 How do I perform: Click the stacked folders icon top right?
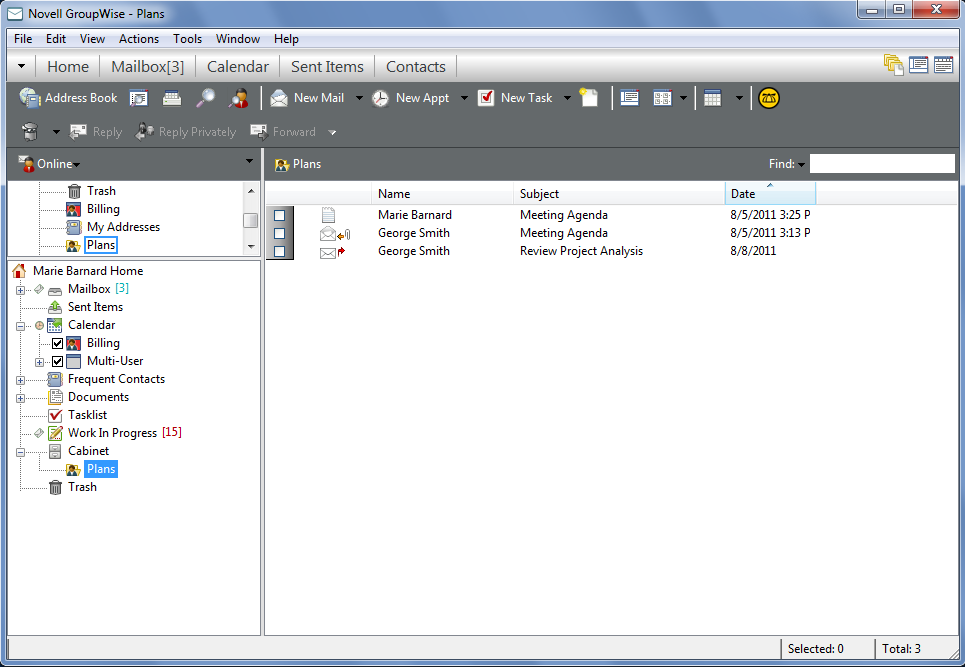(x=893, y=65)
